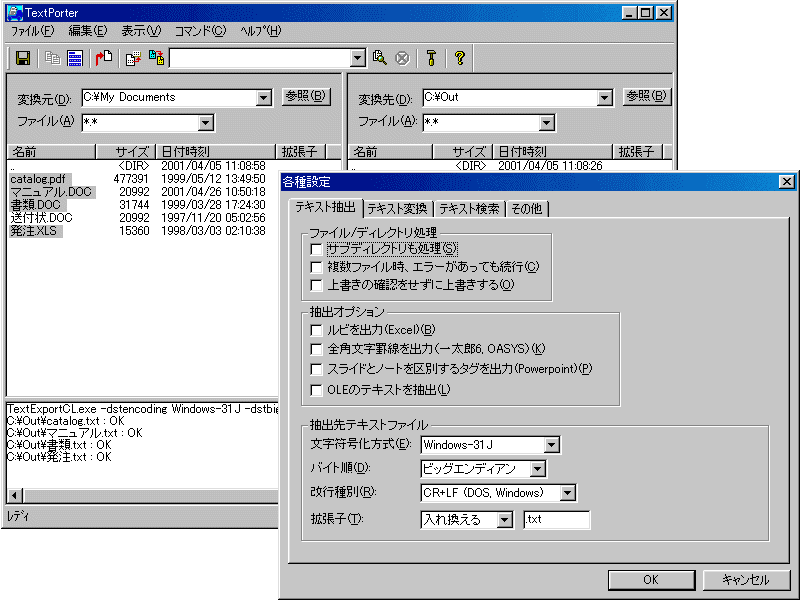800x600 pixels.
Task: Select 発注.XLS in the file list
Action: point(35,231)
